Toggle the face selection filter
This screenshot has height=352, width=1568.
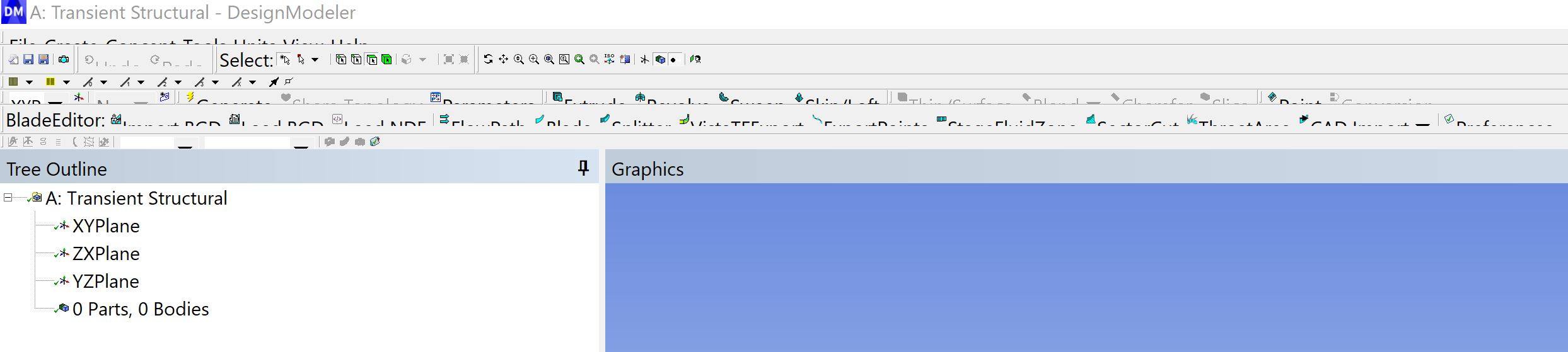coord(372,59)
